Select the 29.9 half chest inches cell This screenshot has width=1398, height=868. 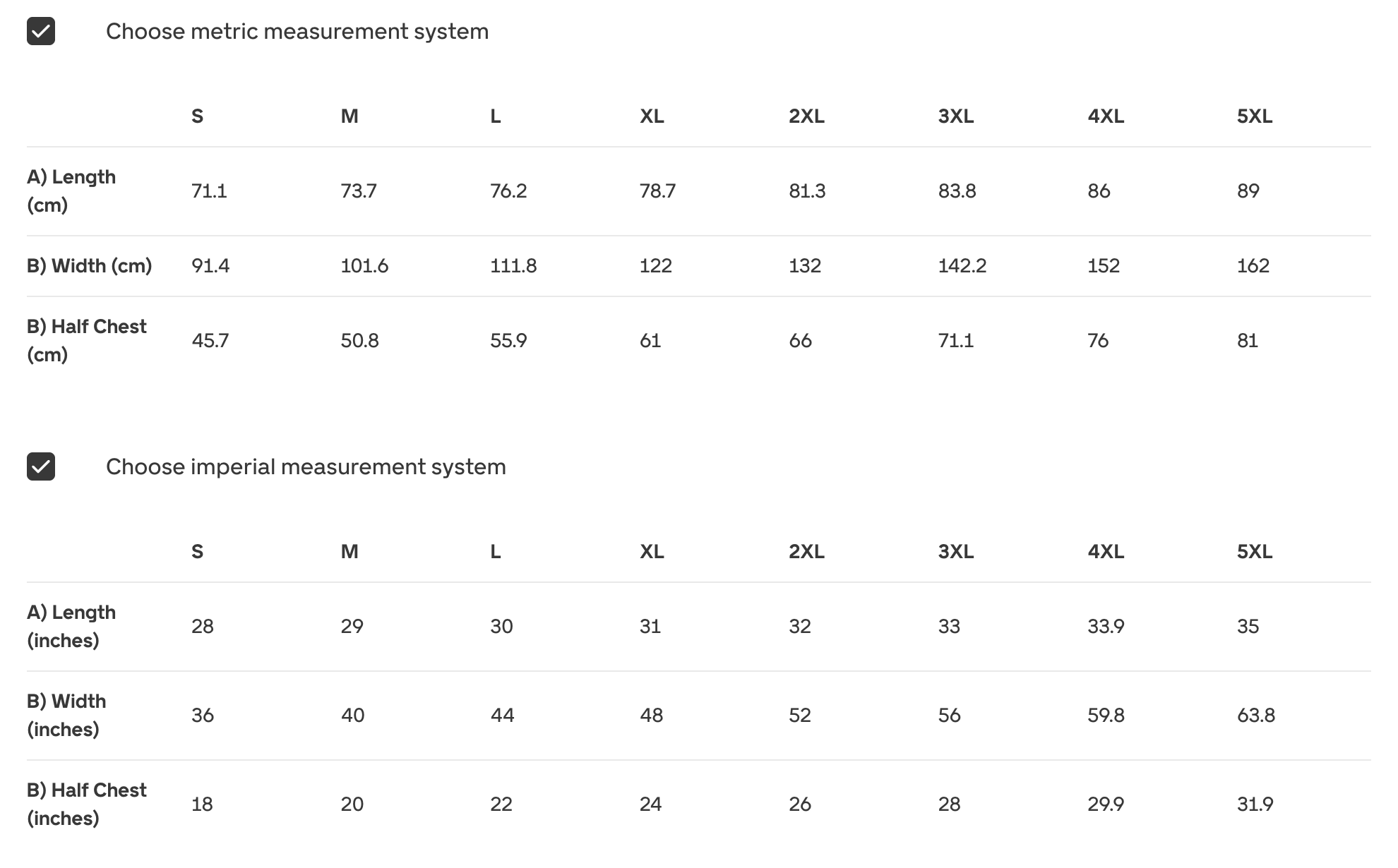pyautogui.click(x=1106, y=804)
